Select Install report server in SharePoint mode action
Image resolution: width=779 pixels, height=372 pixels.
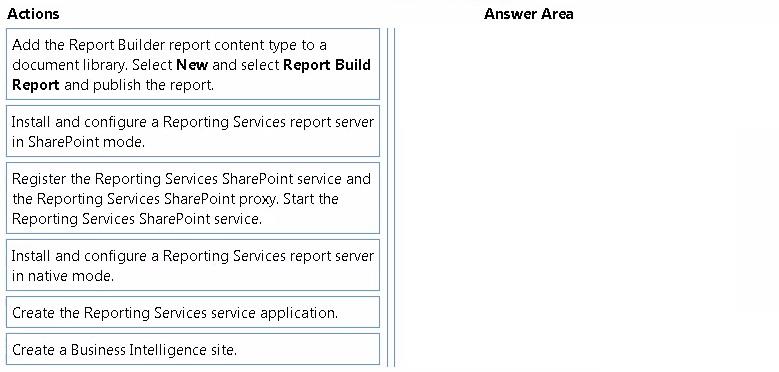[193, 131]
